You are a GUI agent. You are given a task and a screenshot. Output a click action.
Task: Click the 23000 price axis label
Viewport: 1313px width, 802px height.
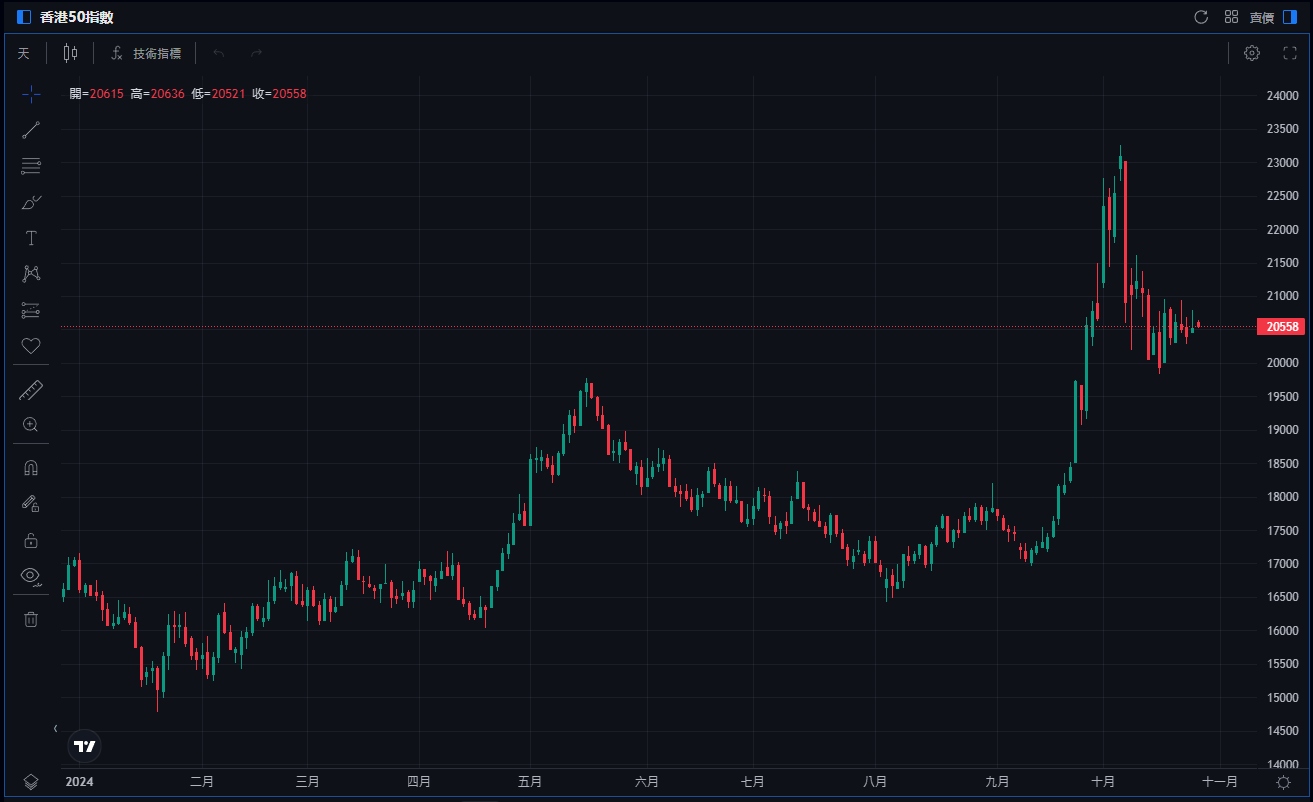click(x=1282, y=163)
